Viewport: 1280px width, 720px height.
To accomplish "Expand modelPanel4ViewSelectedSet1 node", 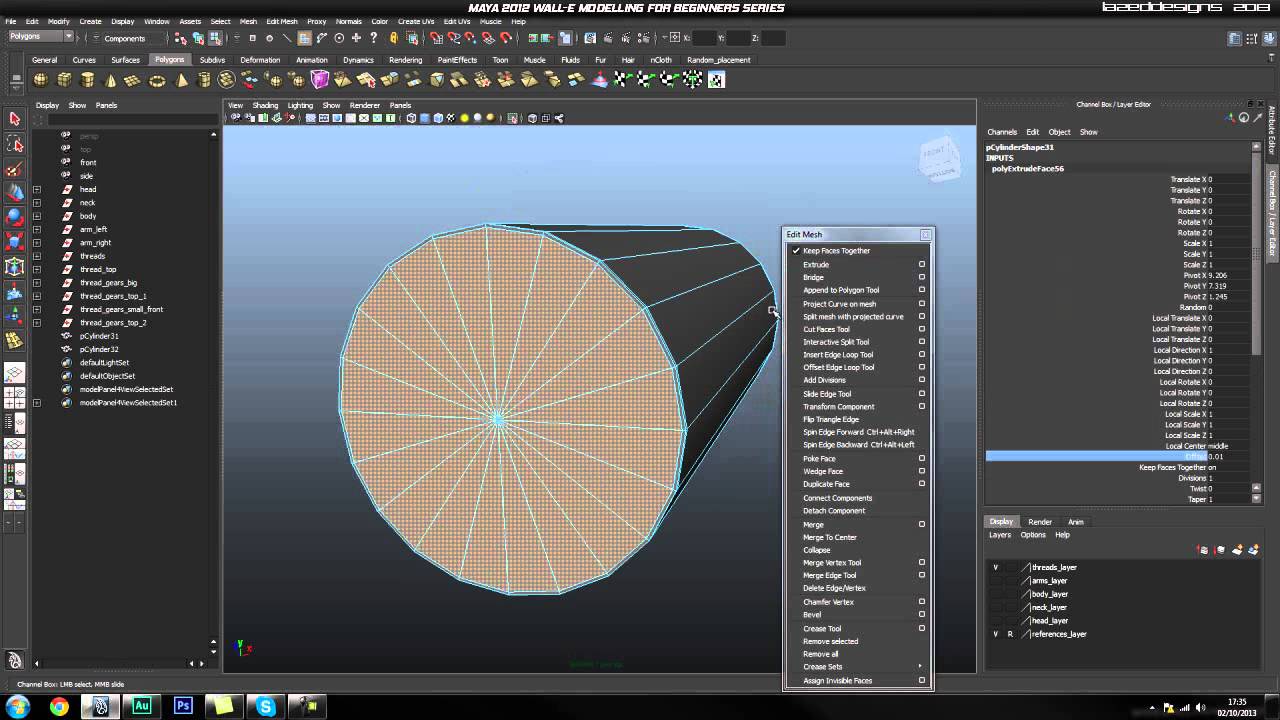I will coord(37,403).
